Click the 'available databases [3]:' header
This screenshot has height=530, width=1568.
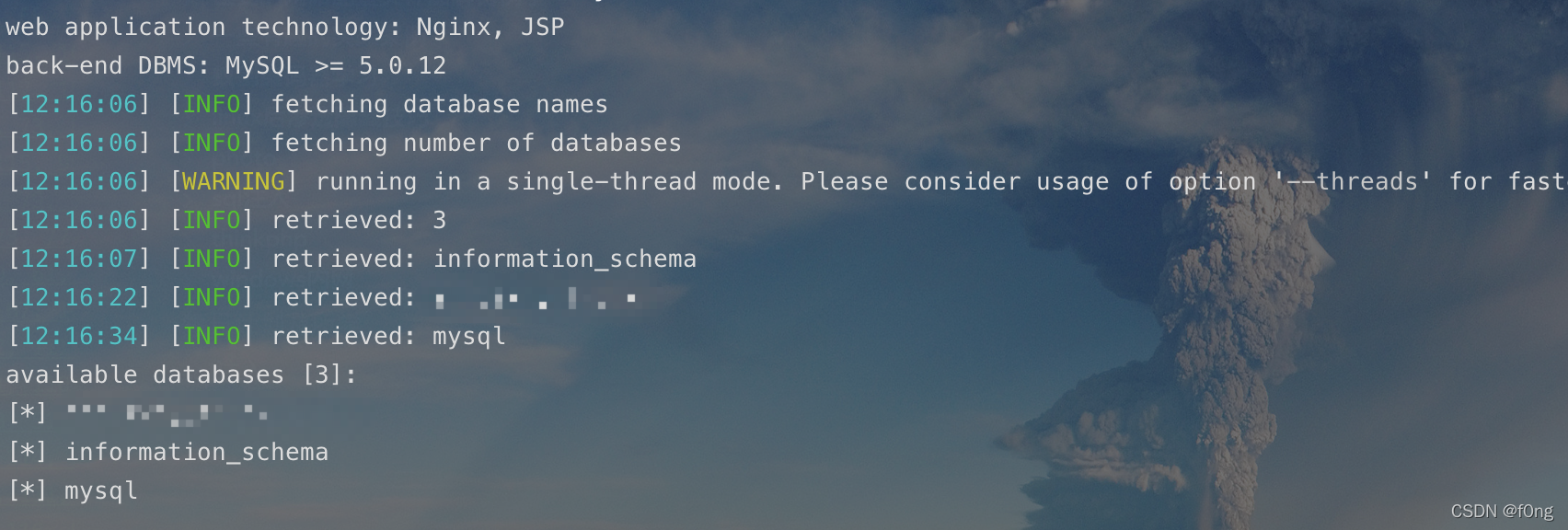pyautogui.click(x=181, y=375)
